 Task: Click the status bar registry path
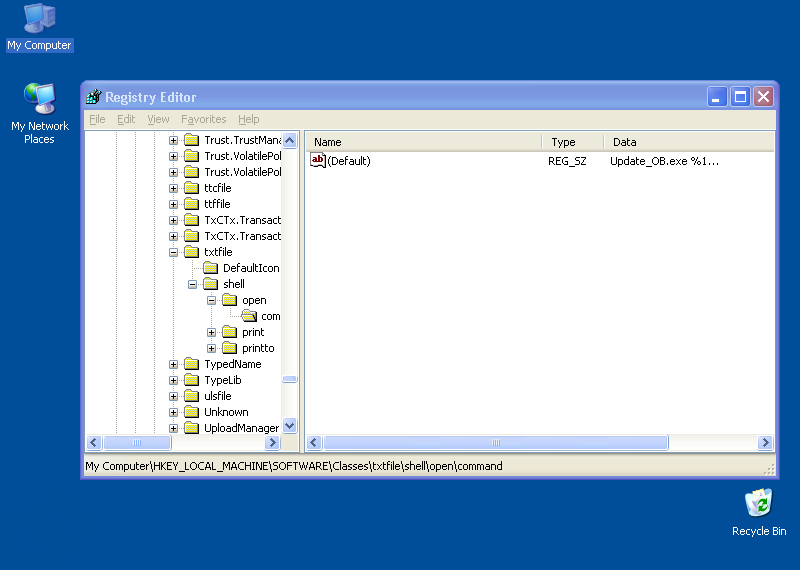(x=294, y=466)
